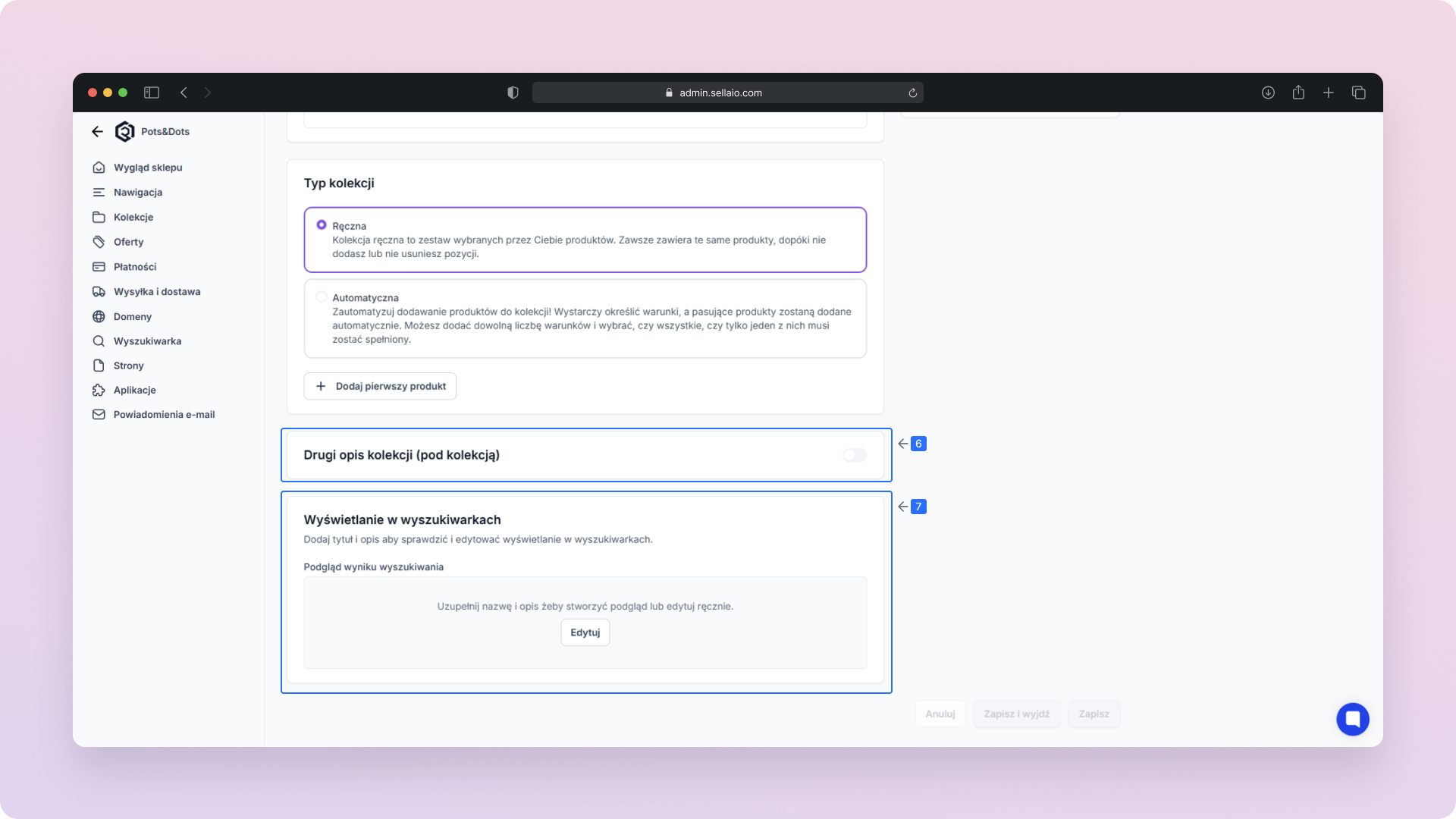Reload the page with the refresh icon
Viewport: 1456px width, 819px height.
click(912, 93)
